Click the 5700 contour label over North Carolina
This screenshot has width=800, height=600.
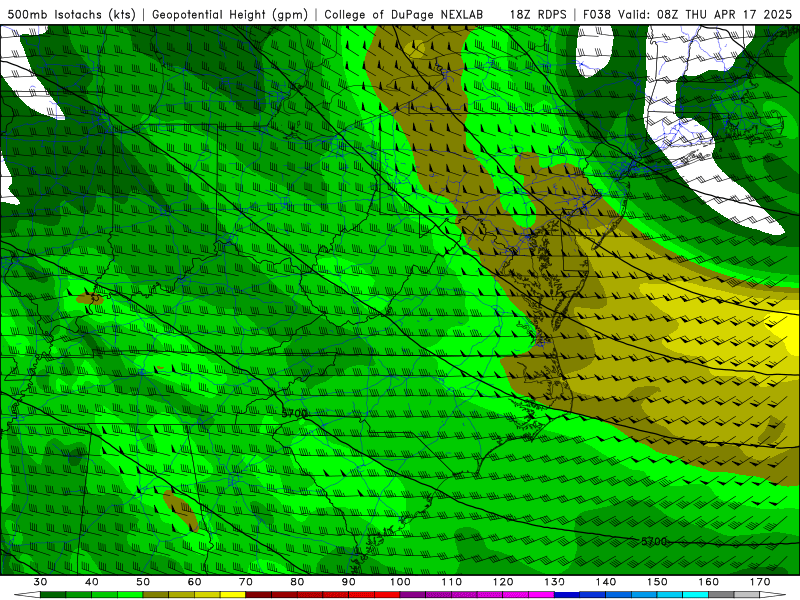coord(295,413)
